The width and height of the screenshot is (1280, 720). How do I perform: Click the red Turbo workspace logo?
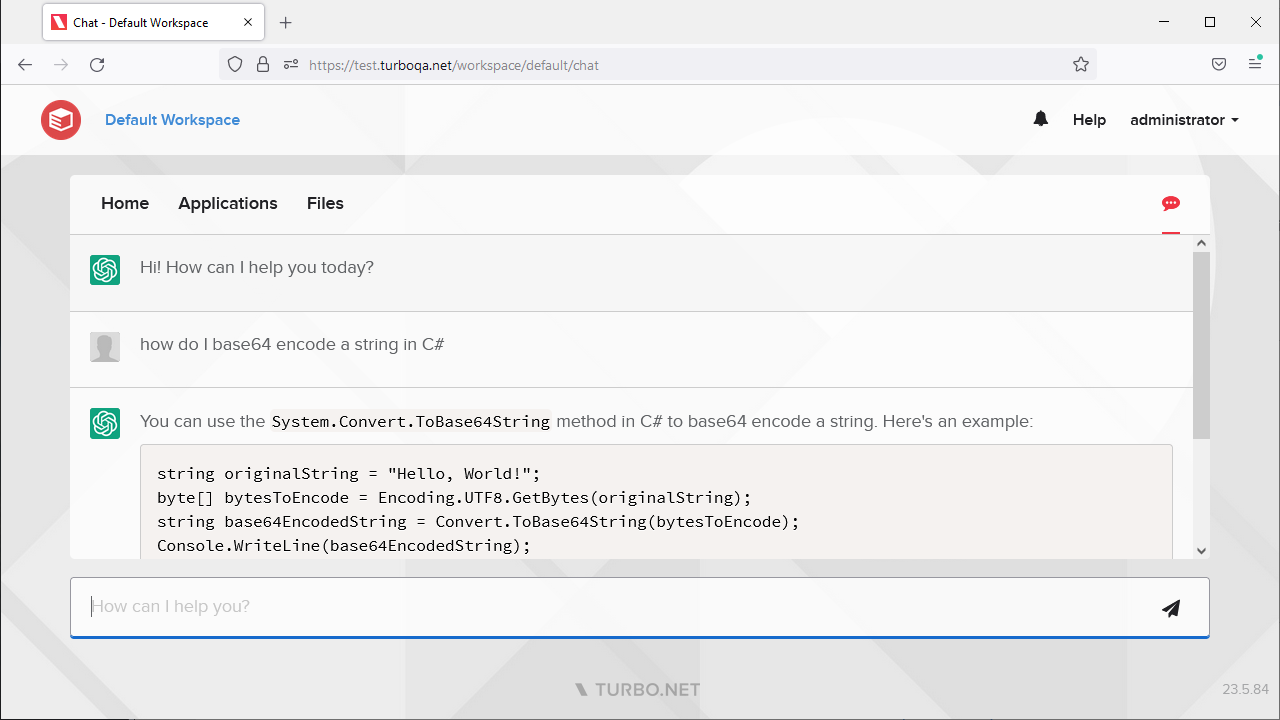[x=61, y=120]
